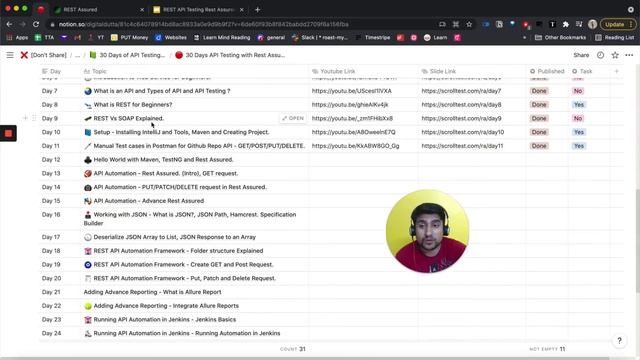Click the COUNT 31 footer calculation
Screen dimensions: 640x360
pyautogui.click(x=293, y=349)
